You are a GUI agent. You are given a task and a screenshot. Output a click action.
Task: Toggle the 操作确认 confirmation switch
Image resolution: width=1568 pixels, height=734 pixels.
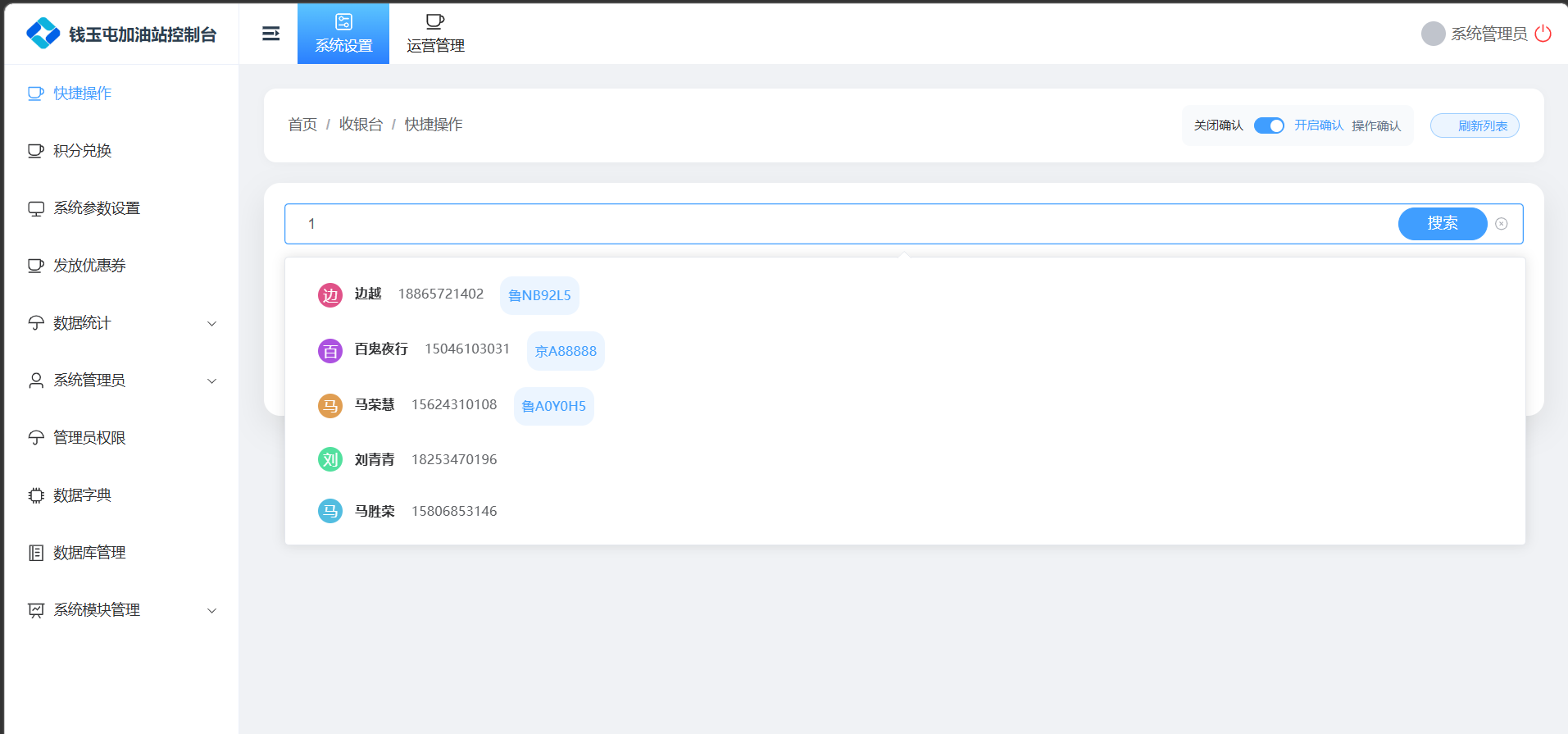coord(1269,125)
